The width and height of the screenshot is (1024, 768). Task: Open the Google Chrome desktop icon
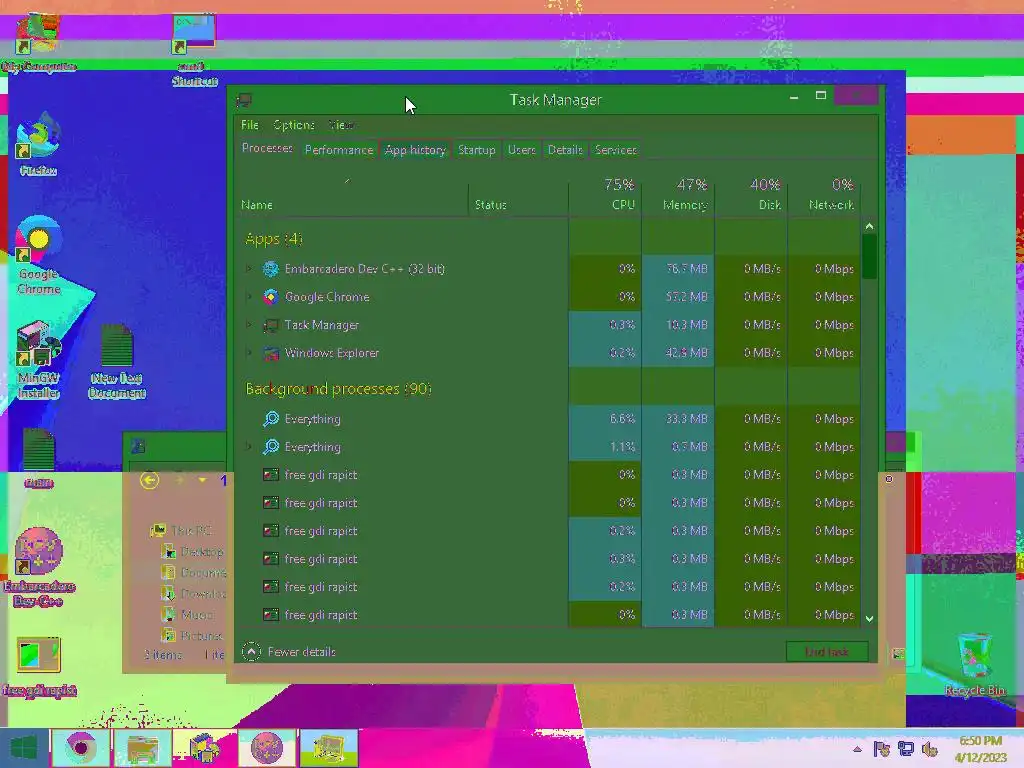coord(39,255)
